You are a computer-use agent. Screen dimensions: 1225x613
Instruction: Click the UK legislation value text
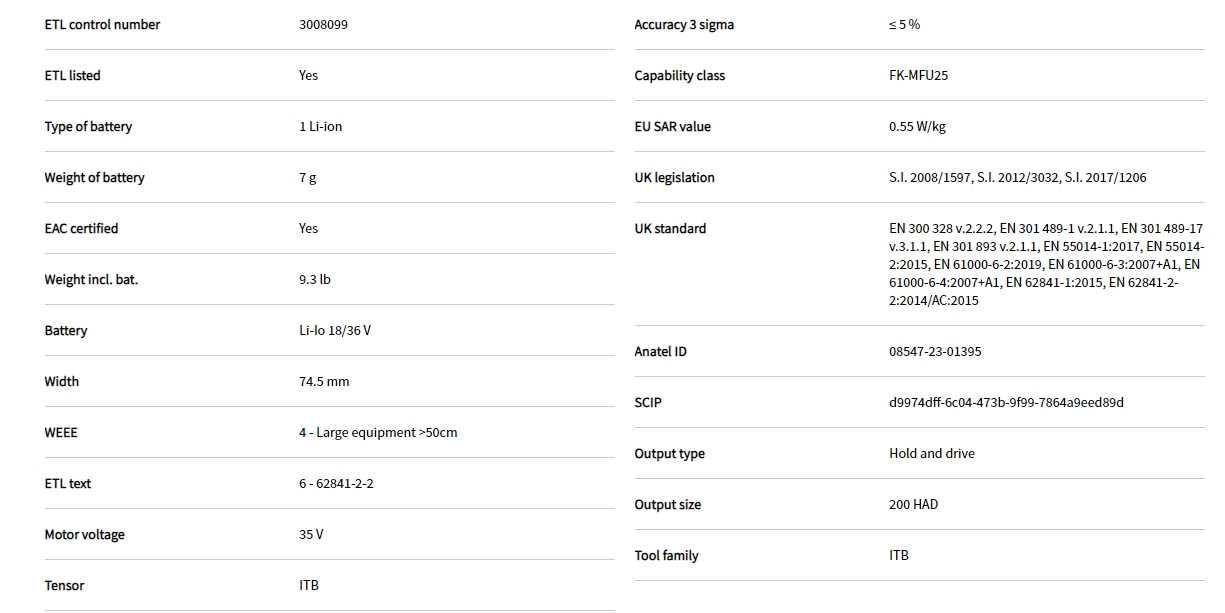pos(1017,178)
